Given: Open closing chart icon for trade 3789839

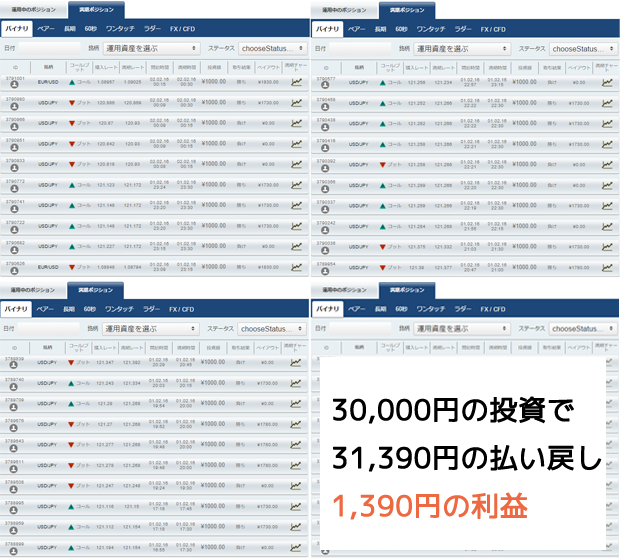Looking at the screenshot, I should tap(295, 362).
